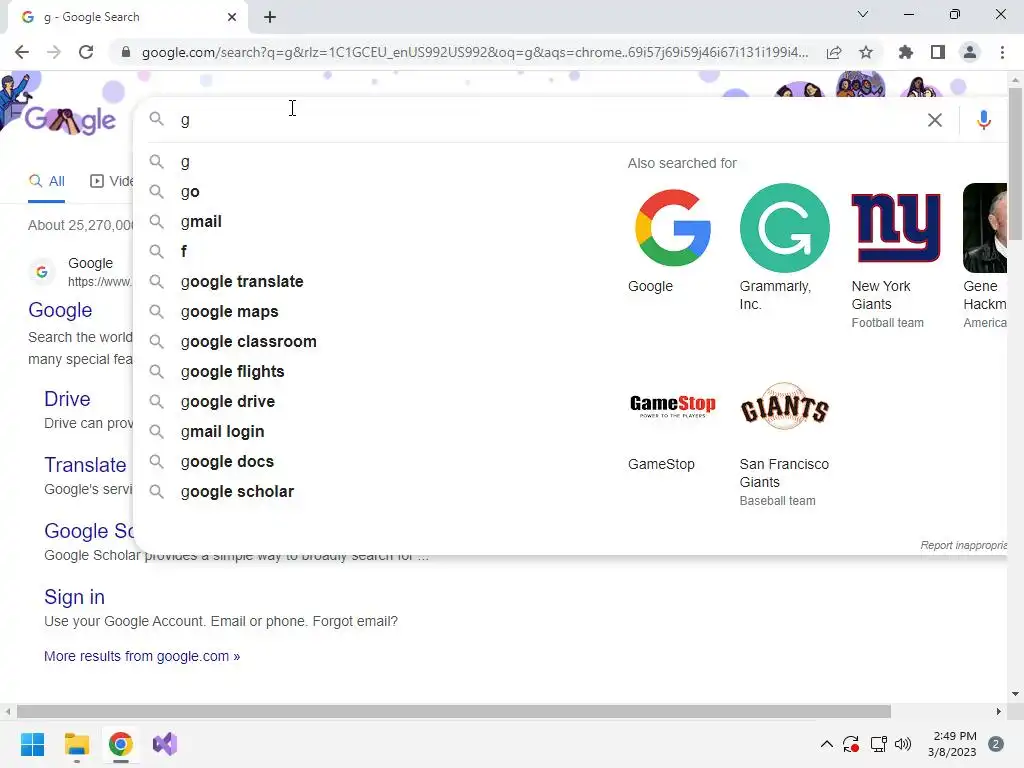Viewport: 1024px width, 768px height.
Task: Switch to the All results tab
Action: pyautogui.click(x=47, y=182)
